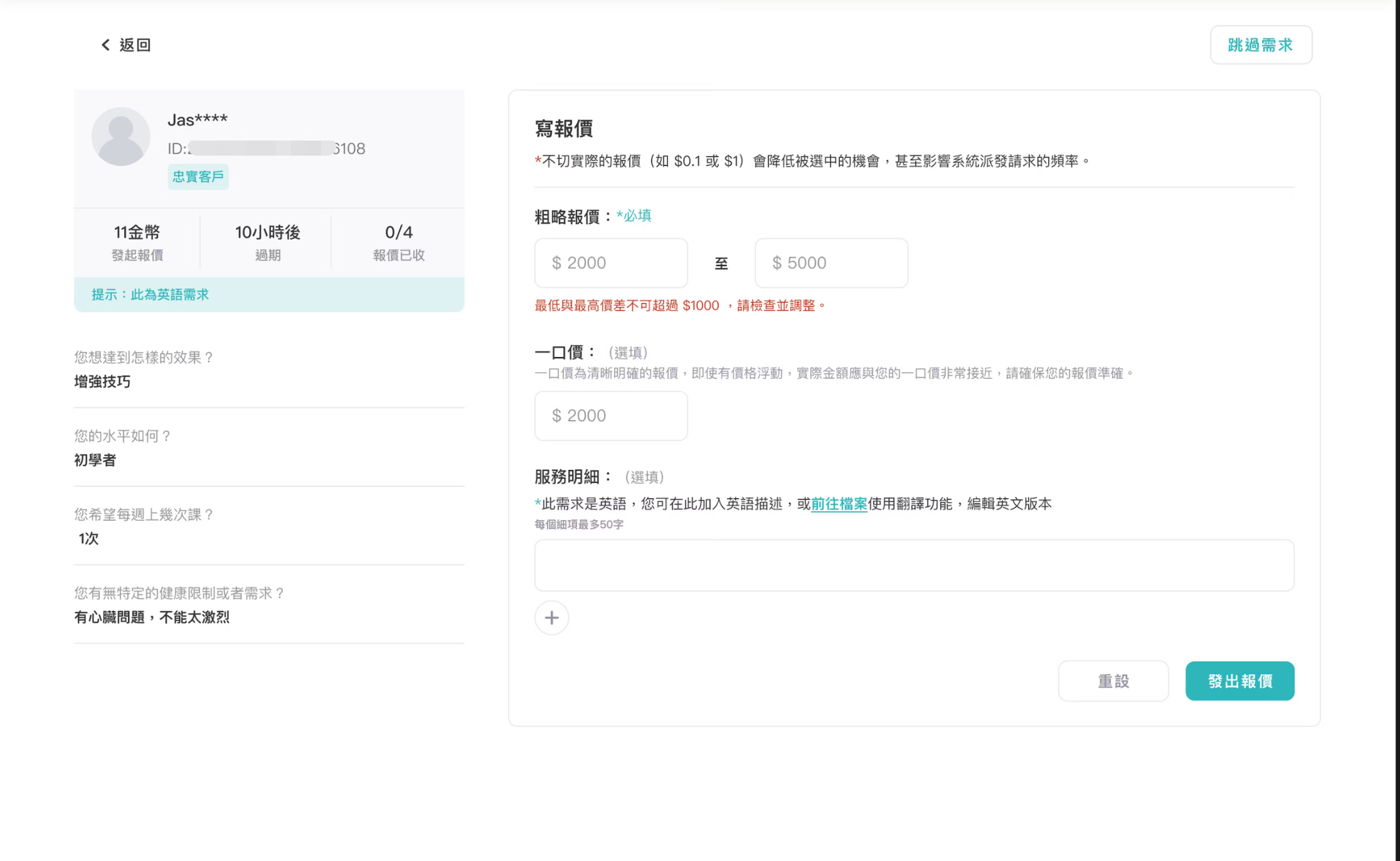
Task: Open the 前往檔案 link
Action: 839,504
